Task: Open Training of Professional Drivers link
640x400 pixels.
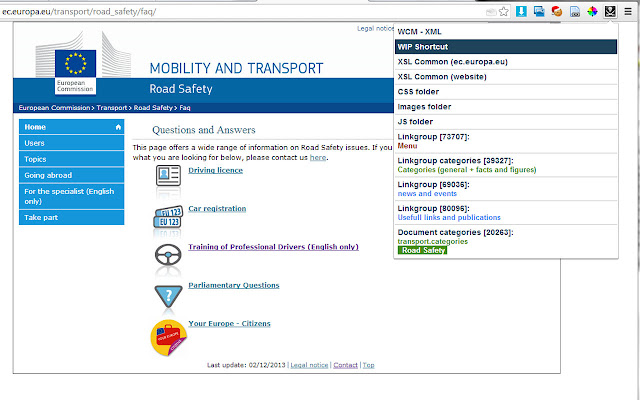Action: click(x=273, y=247)
